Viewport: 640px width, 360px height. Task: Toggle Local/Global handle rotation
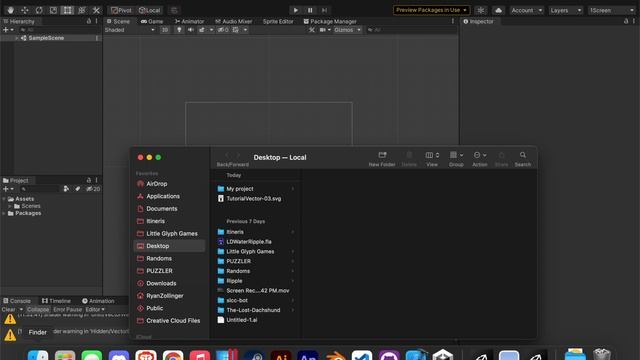tap(149, 10)
